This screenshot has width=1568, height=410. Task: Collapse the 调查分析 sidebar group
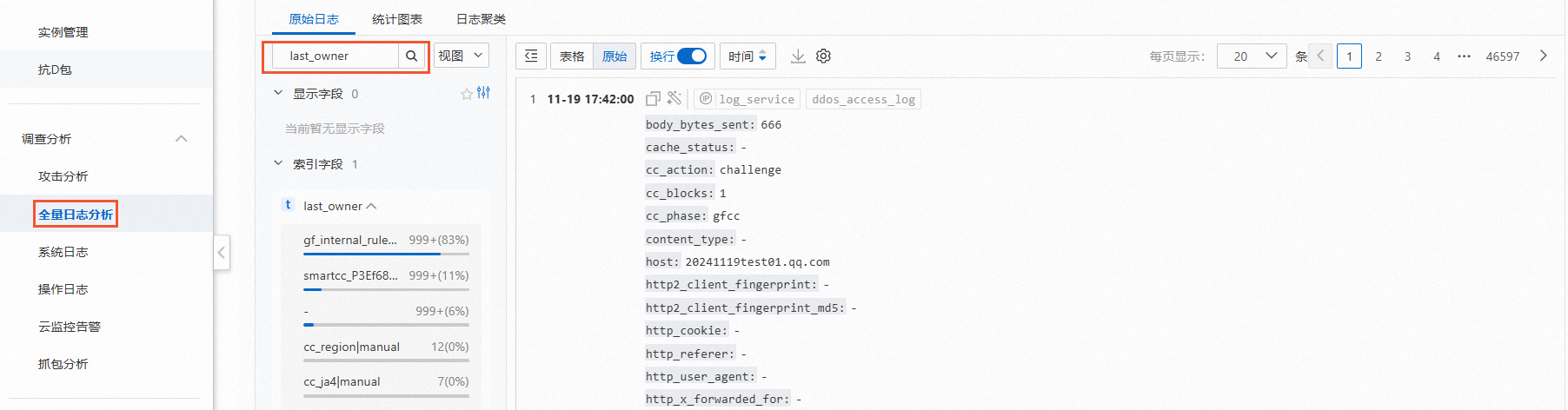click(182, 139)
